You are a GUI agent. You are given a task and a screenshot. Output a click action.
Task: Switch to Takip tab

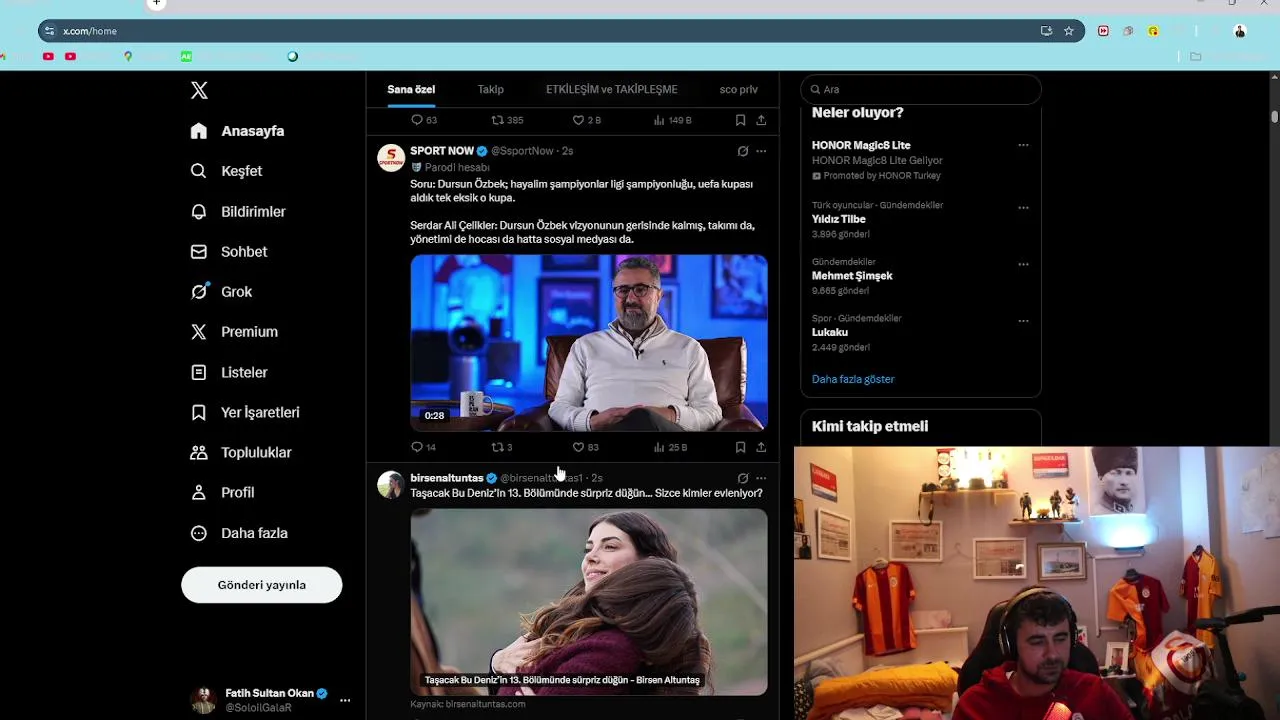tap(491, 89)
